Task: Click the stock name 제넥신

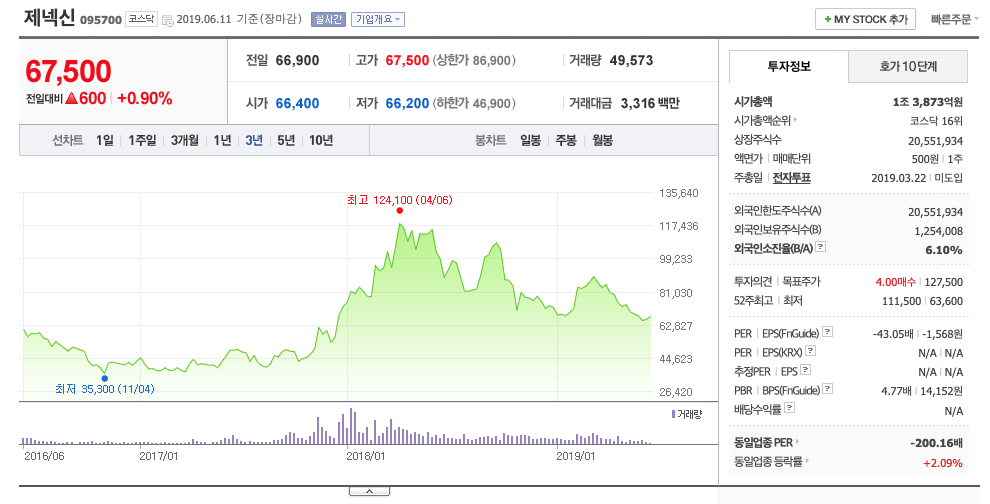Action: coord(50,18)
